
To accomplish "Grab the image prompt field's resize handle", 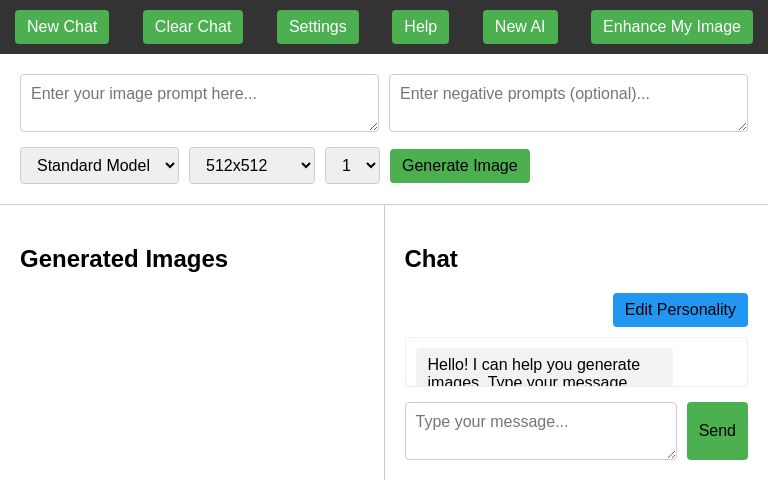I will click(x=373, y=126).
